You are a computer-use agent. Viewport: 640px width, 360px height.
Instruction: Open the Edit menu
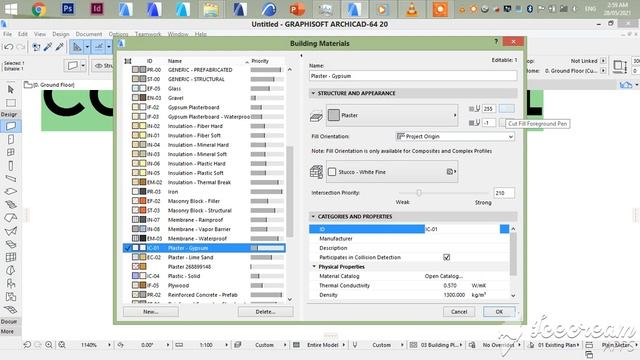click(23, 34)
